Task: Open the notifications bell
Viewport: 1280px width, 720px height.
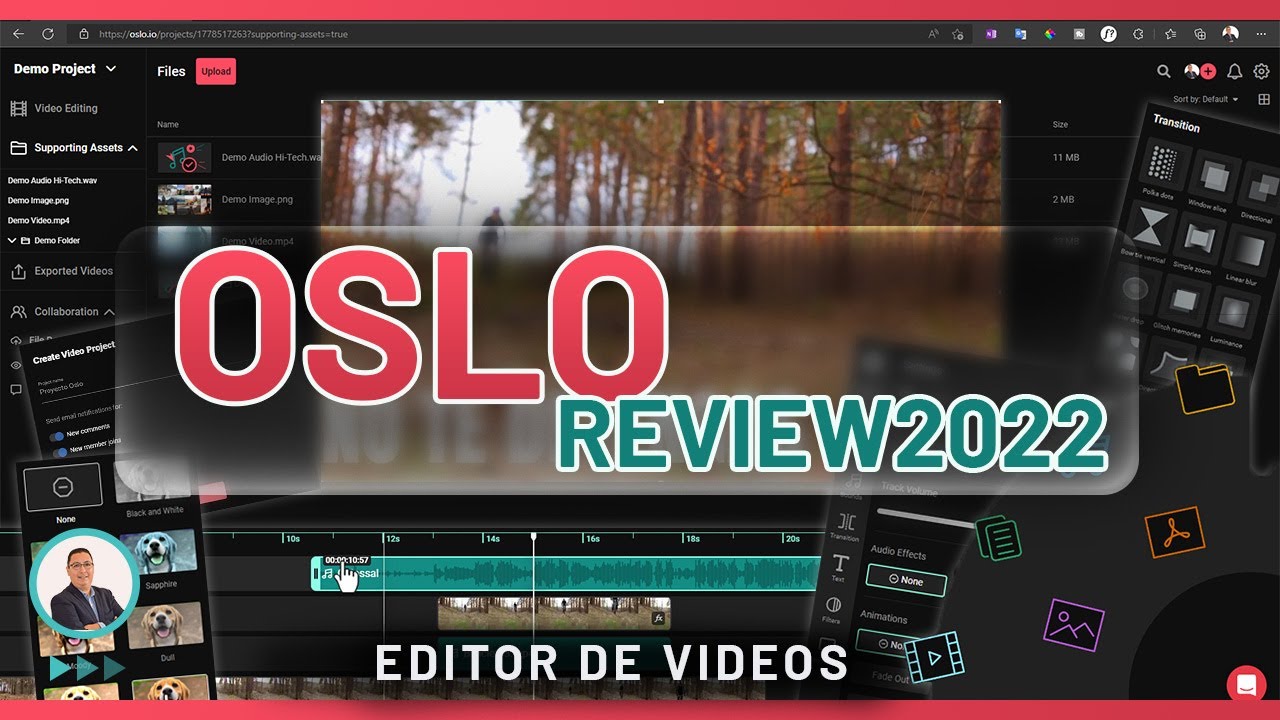Action: (x=1235, y=71)
